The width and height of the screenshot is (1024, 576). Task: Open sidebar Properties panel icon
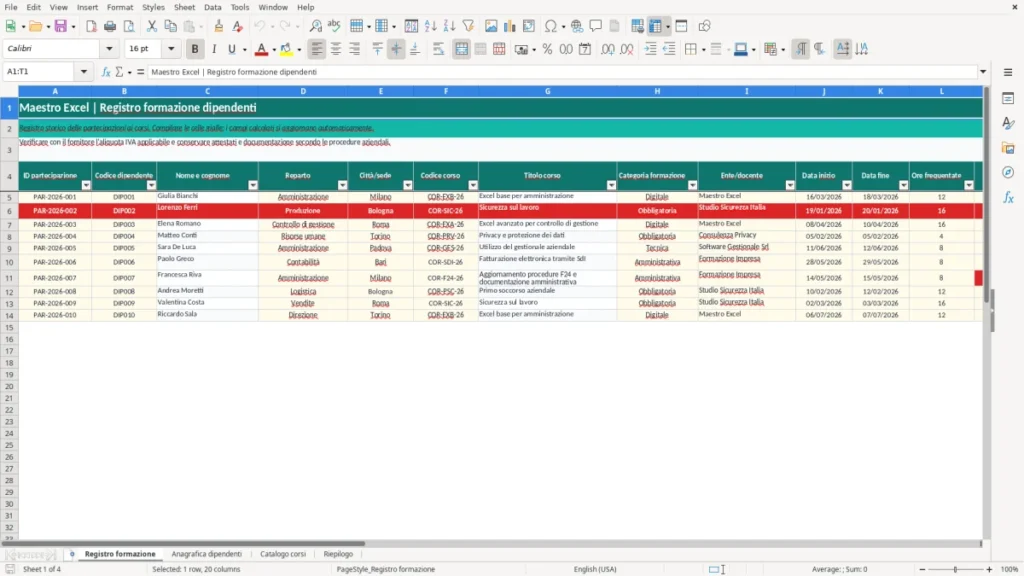1008,99
